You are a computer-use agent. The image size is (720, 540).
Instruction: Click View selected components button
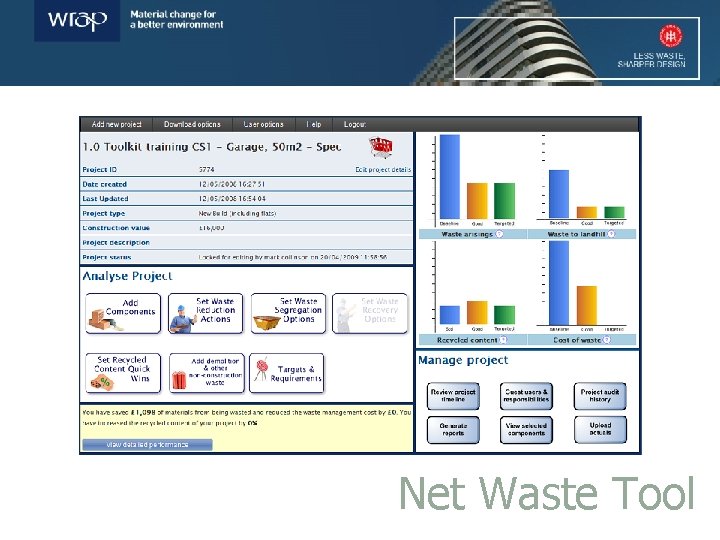click(x=526, y=429)
